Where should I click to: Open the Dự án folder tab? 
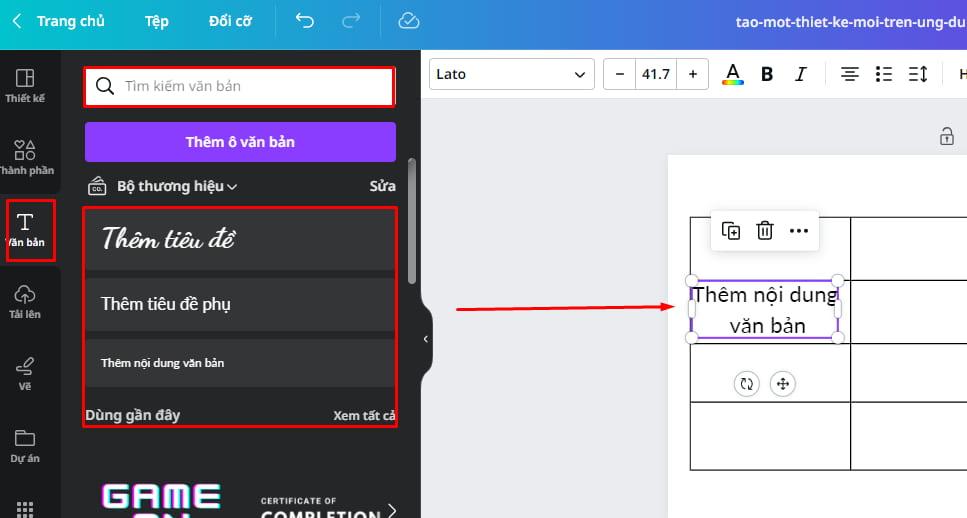click(25, 446)
